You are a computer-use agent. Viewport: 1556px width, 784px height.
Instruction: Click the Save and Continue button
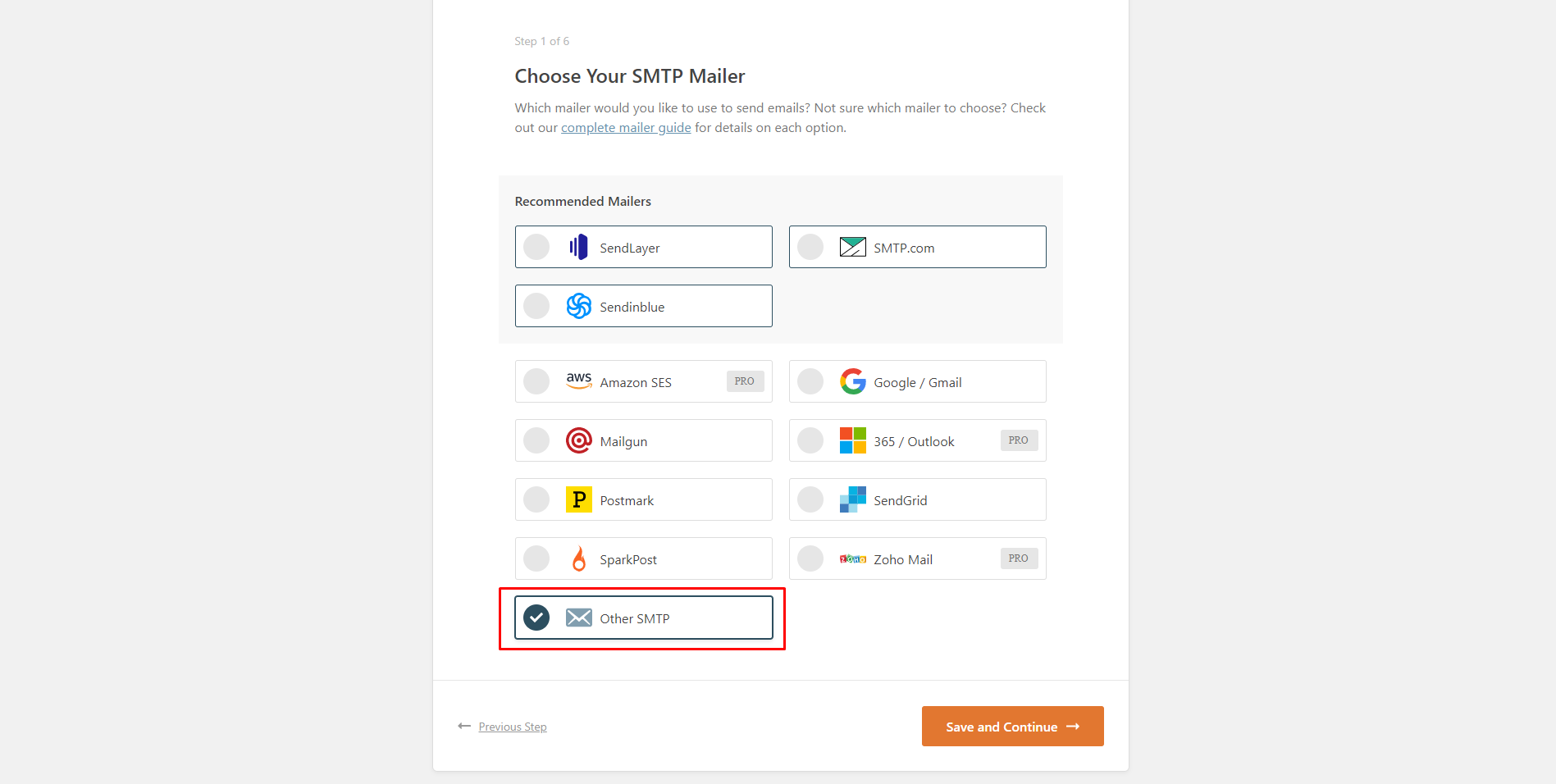[1013, 727]
